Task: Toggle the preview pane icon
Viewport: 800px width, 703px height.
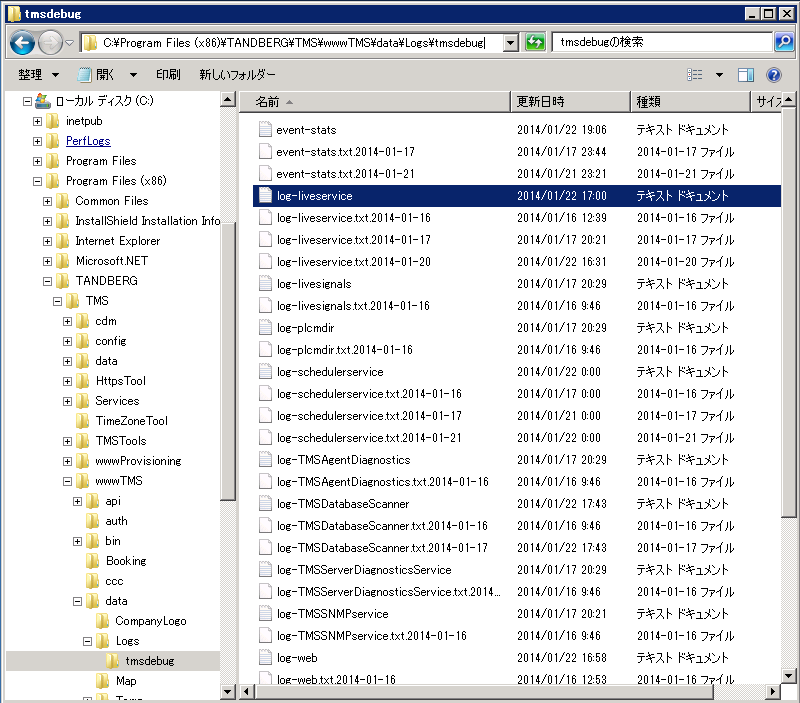Action: 746,75
